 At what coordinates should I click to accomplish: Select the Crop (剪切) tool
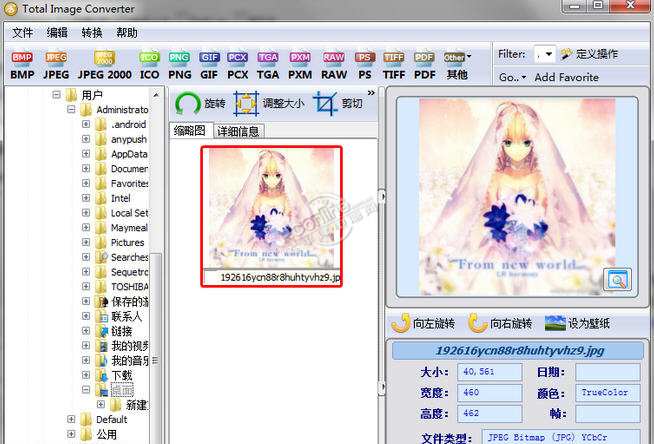pos(337,103)
